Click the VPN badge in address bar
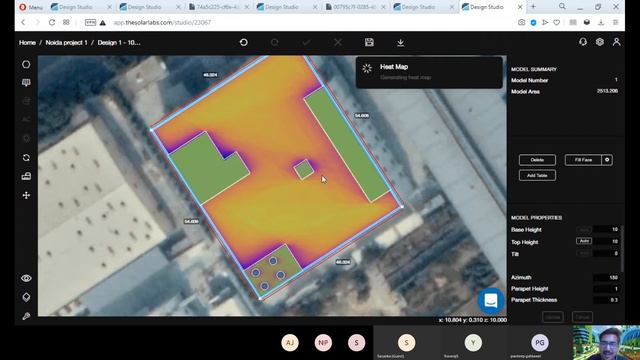The height and width of the screenshot is (360, 640). pyautogui.click(x=90, y=22)
